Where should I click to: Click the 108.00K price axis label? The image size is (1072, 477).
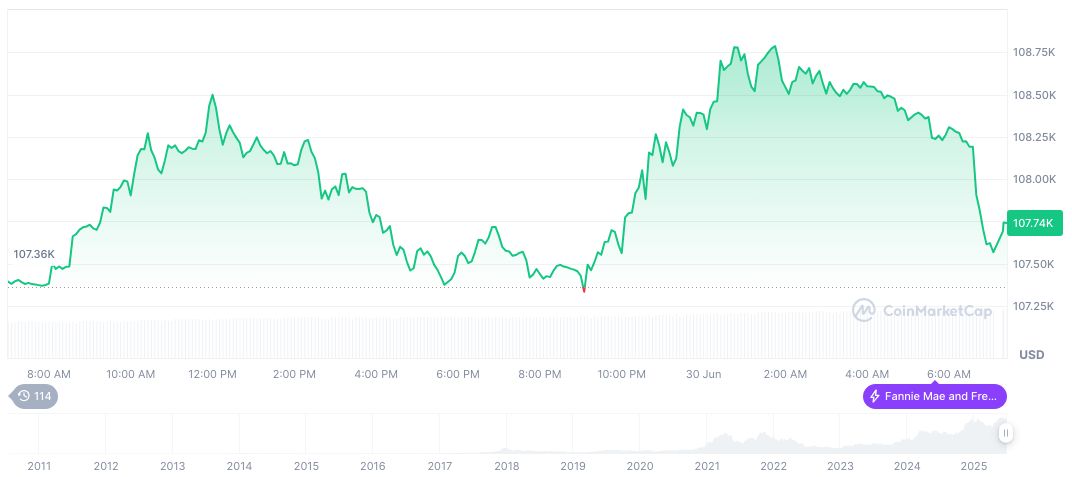click(1034, 180)
